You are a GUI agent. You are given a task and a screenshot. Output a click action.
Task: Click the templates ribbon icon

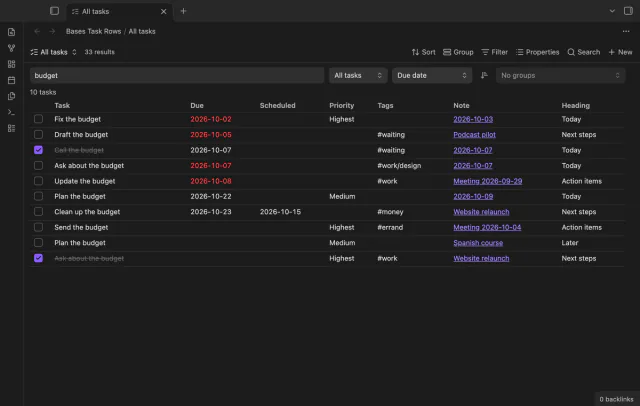click(x=11, y=96)
